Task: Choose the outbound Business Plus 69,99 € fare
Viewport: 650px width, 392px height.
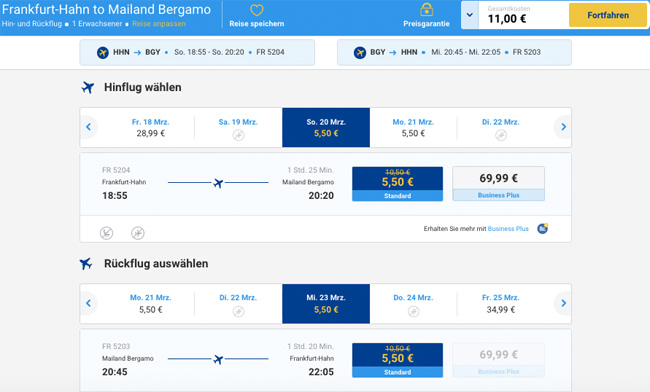Action: (499, 184)
